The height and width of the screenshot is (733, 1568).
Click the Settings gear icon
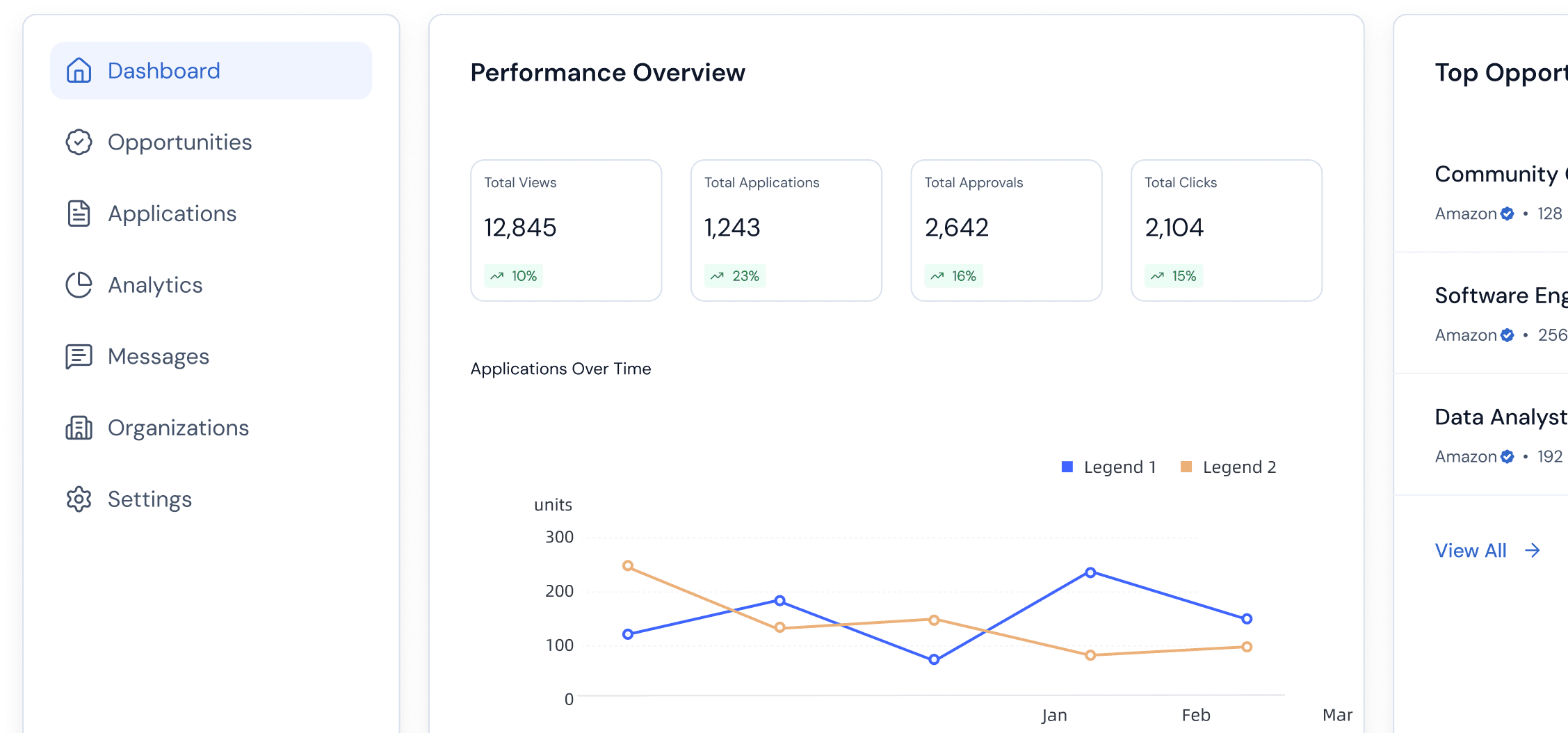coord(79,499)
